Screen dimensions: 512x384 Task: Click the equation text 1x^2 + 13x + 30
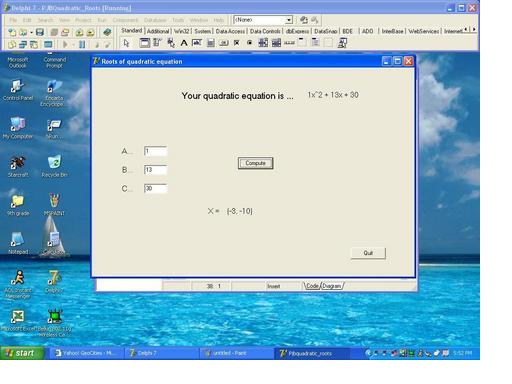tap(333, 95)
